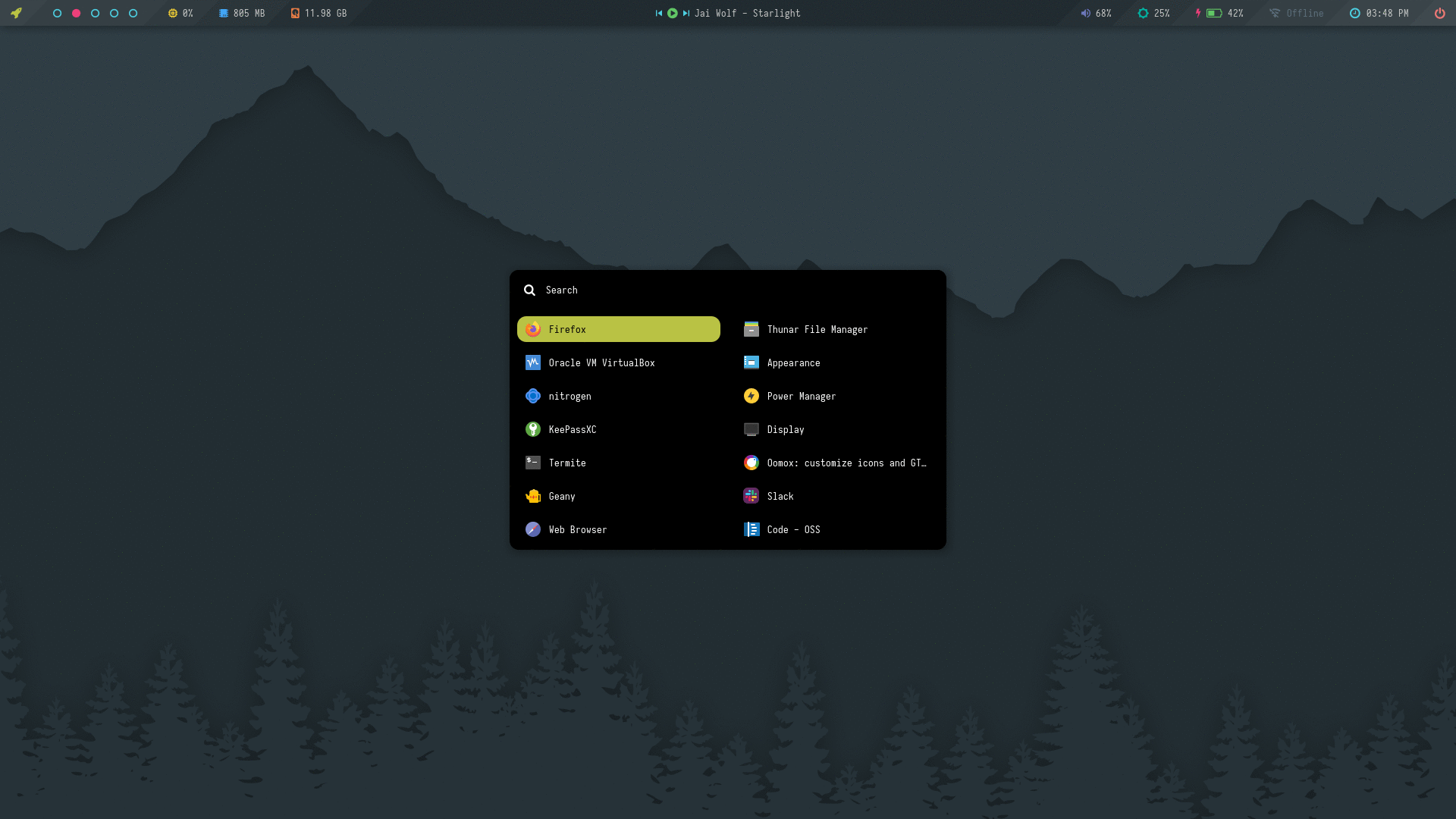Open Thunar File Manager
Viewport: 1456px width, 819px height.
816,329
